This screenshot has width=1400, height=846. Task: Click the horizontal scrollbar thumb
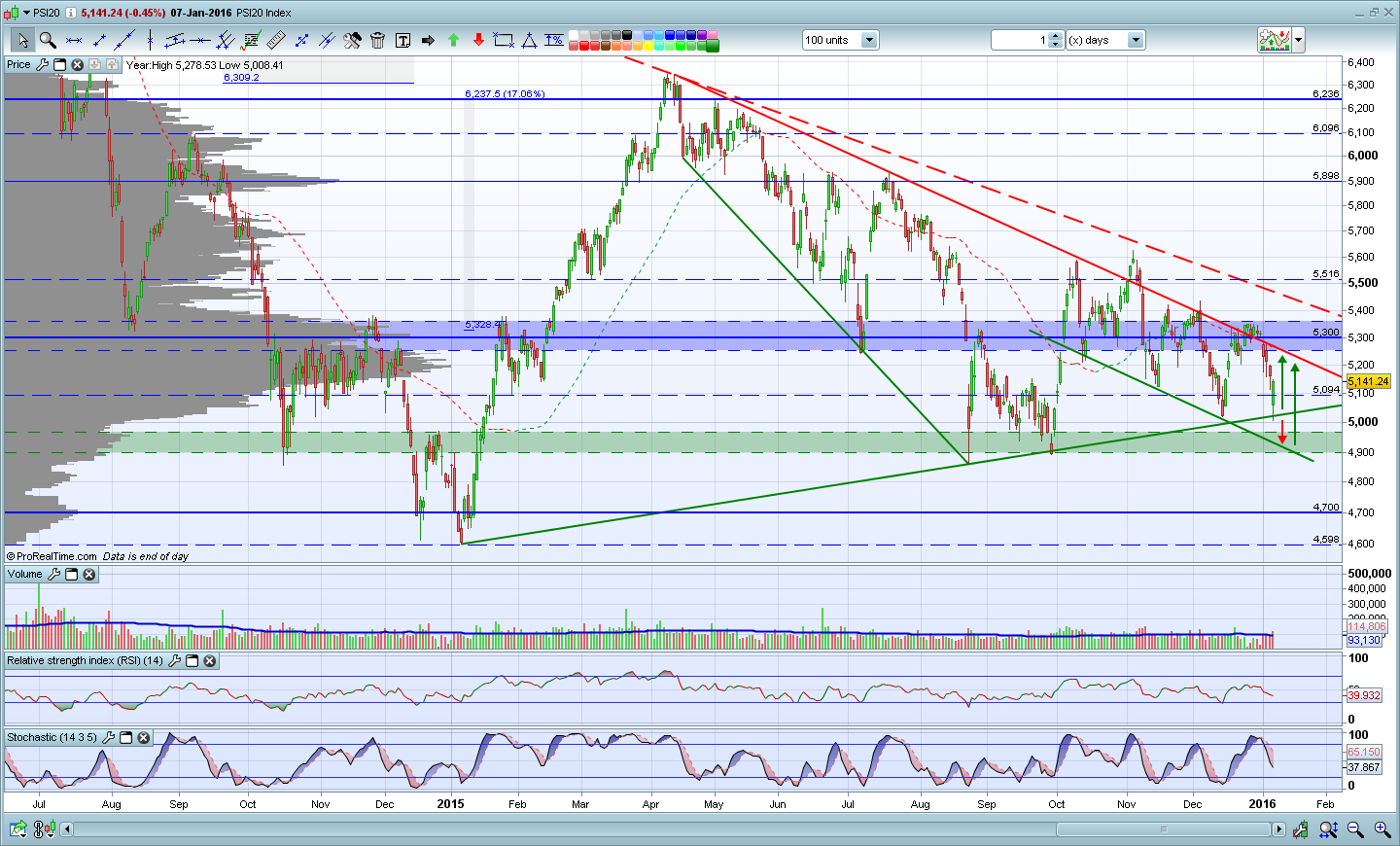(x=1164, y=829)
